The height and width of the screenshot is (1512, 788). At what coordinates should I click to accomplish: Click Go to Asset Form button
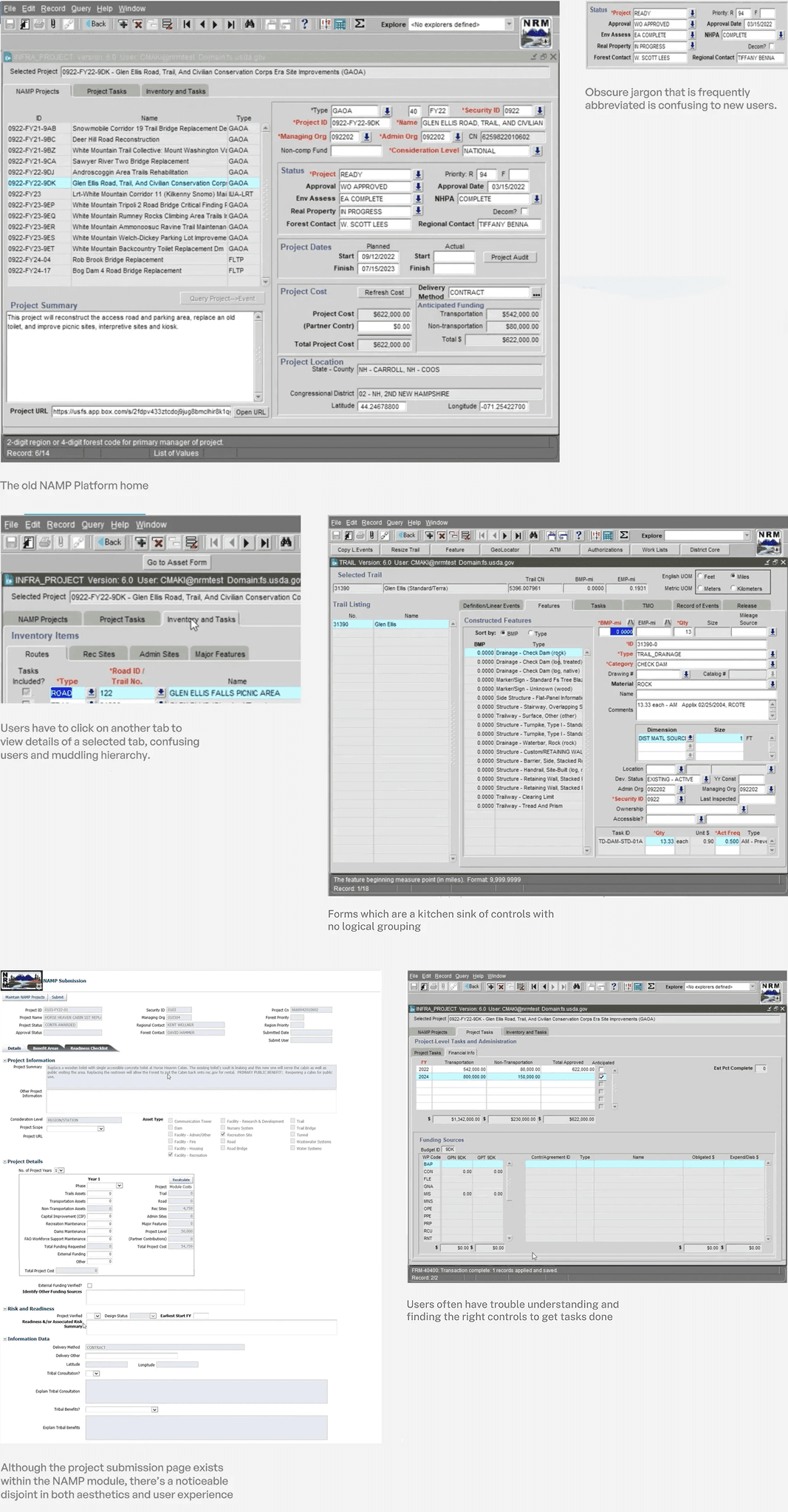pos(177,562)
